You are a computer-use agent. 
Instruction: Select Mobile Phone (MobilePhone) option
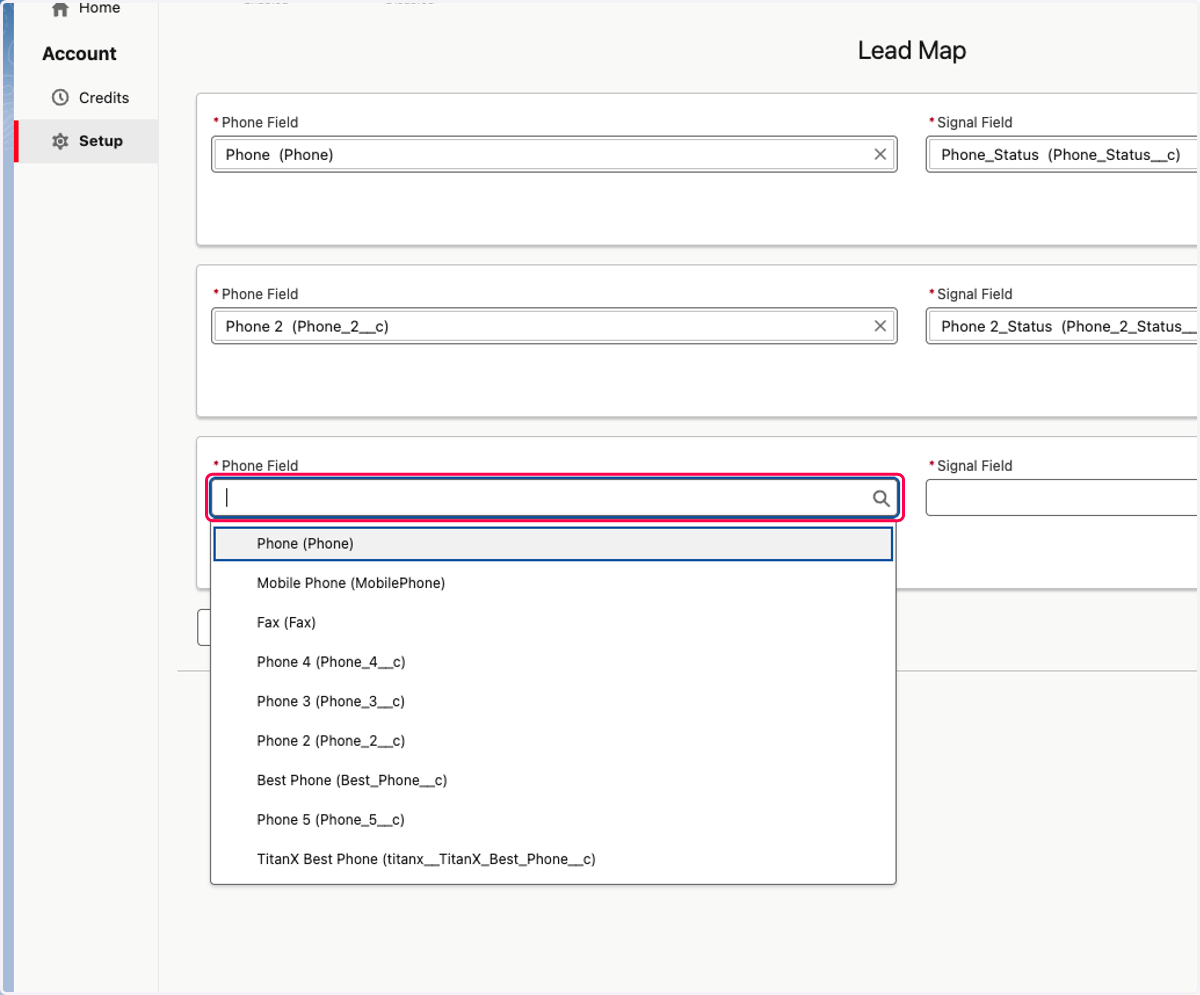tap(553, 583)
